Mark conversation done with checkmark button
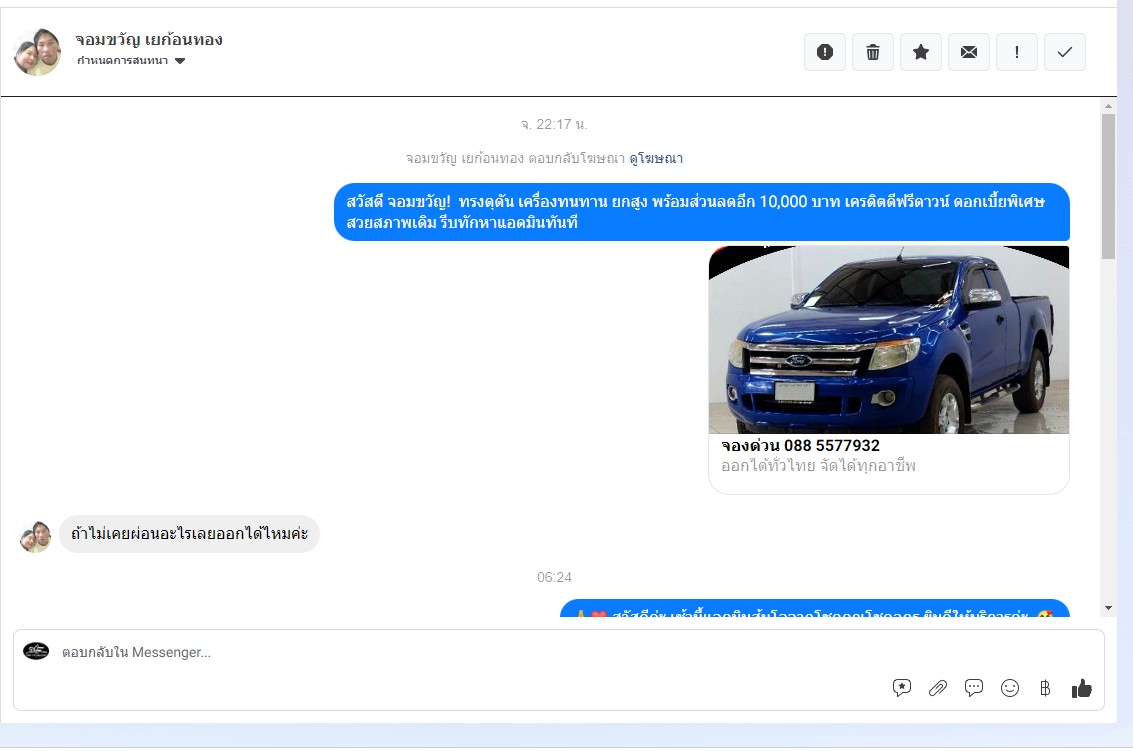The width and height of the screenshot is (1133, 751). 1065,52
